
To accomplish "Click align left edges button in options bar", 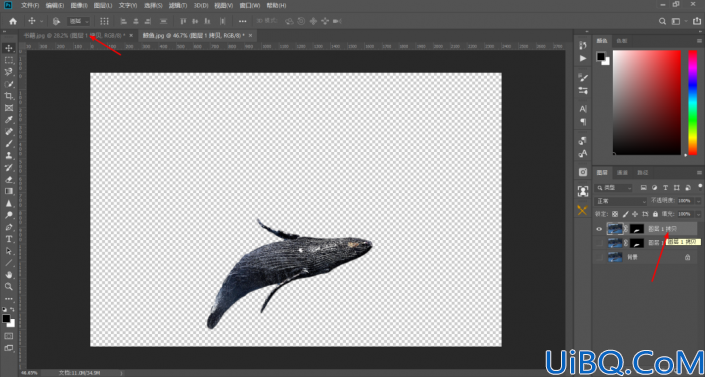I will (124, 21).
